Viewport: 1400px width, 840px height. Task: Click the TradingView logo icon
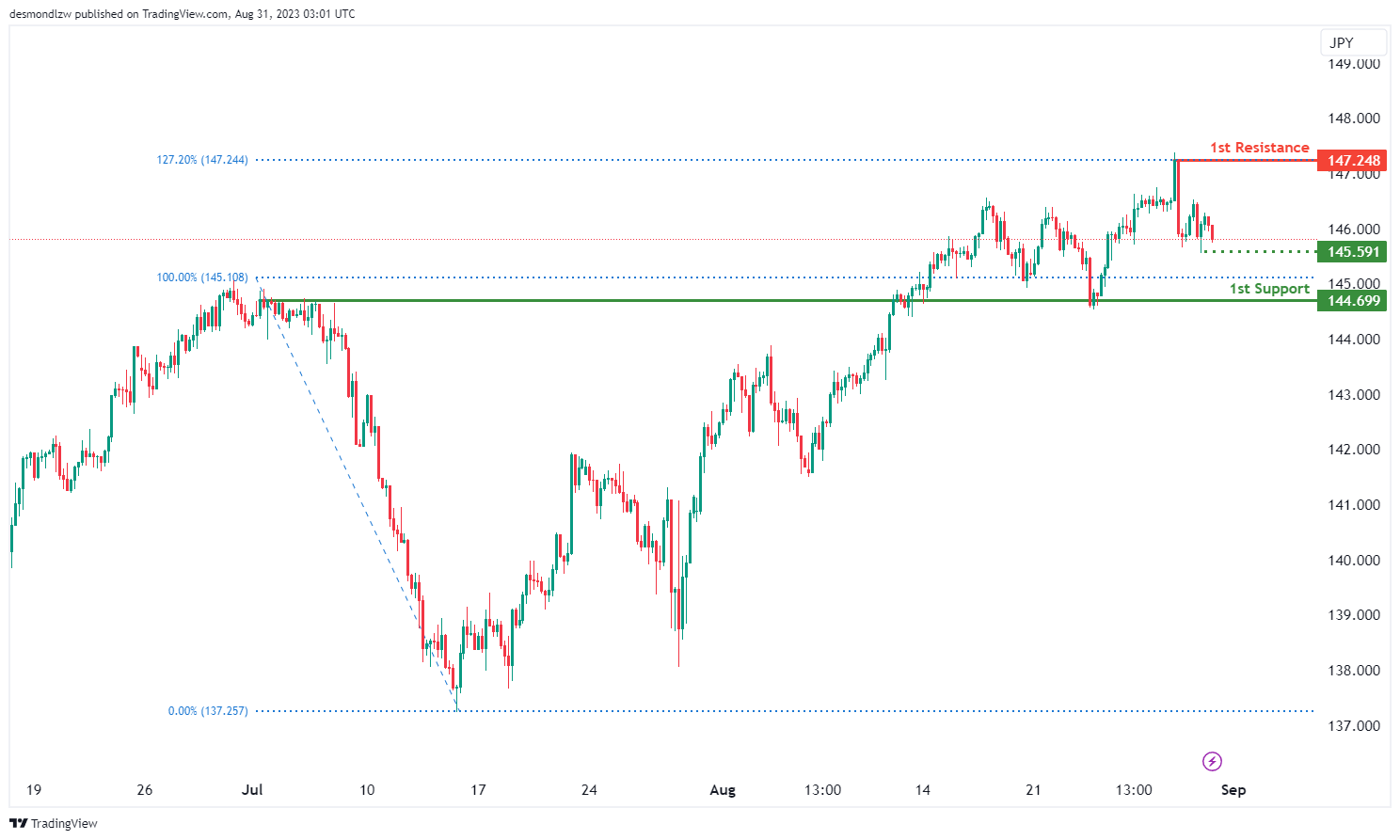point(18,823)
